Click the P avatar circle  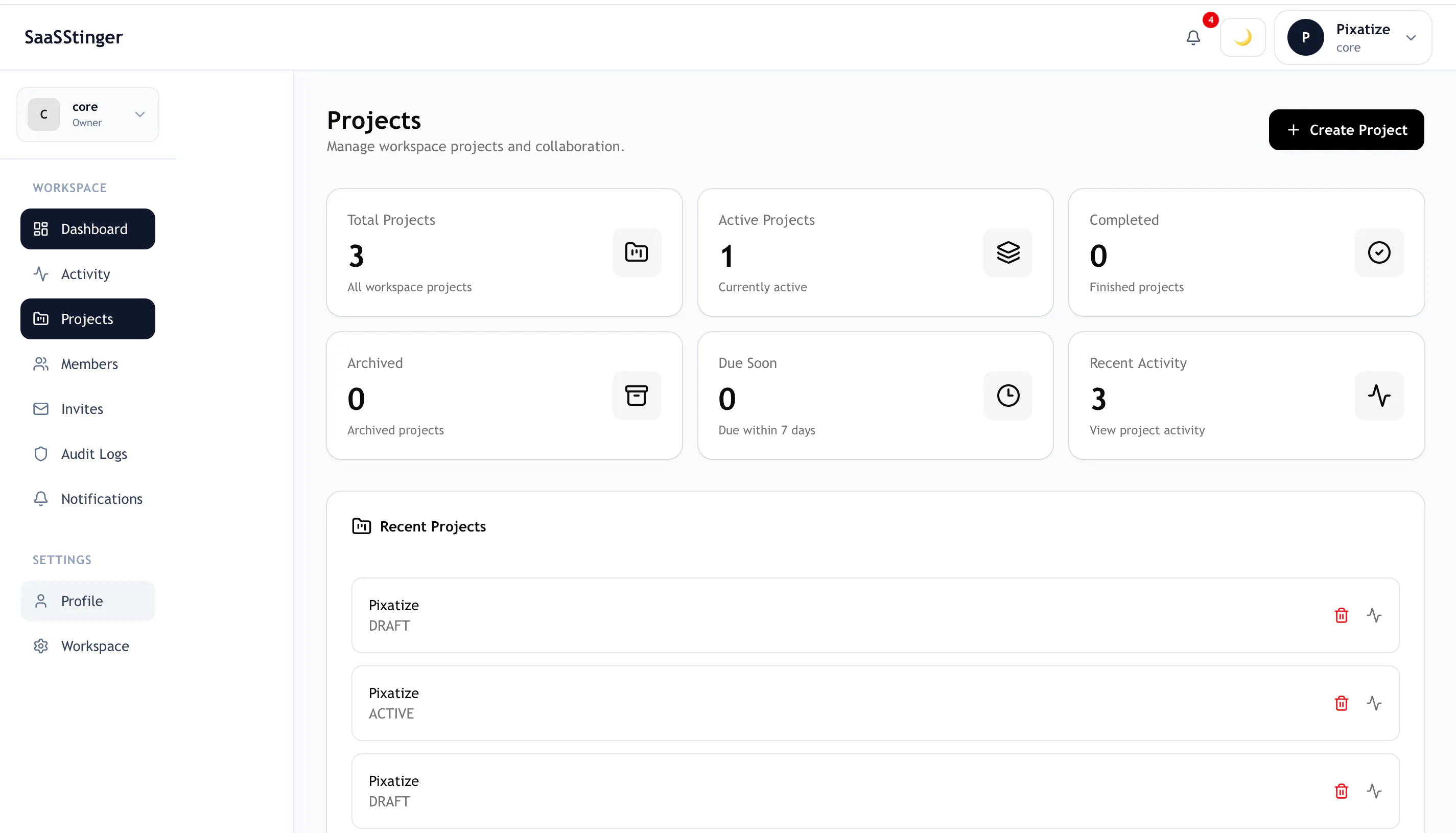point(1306,38)
